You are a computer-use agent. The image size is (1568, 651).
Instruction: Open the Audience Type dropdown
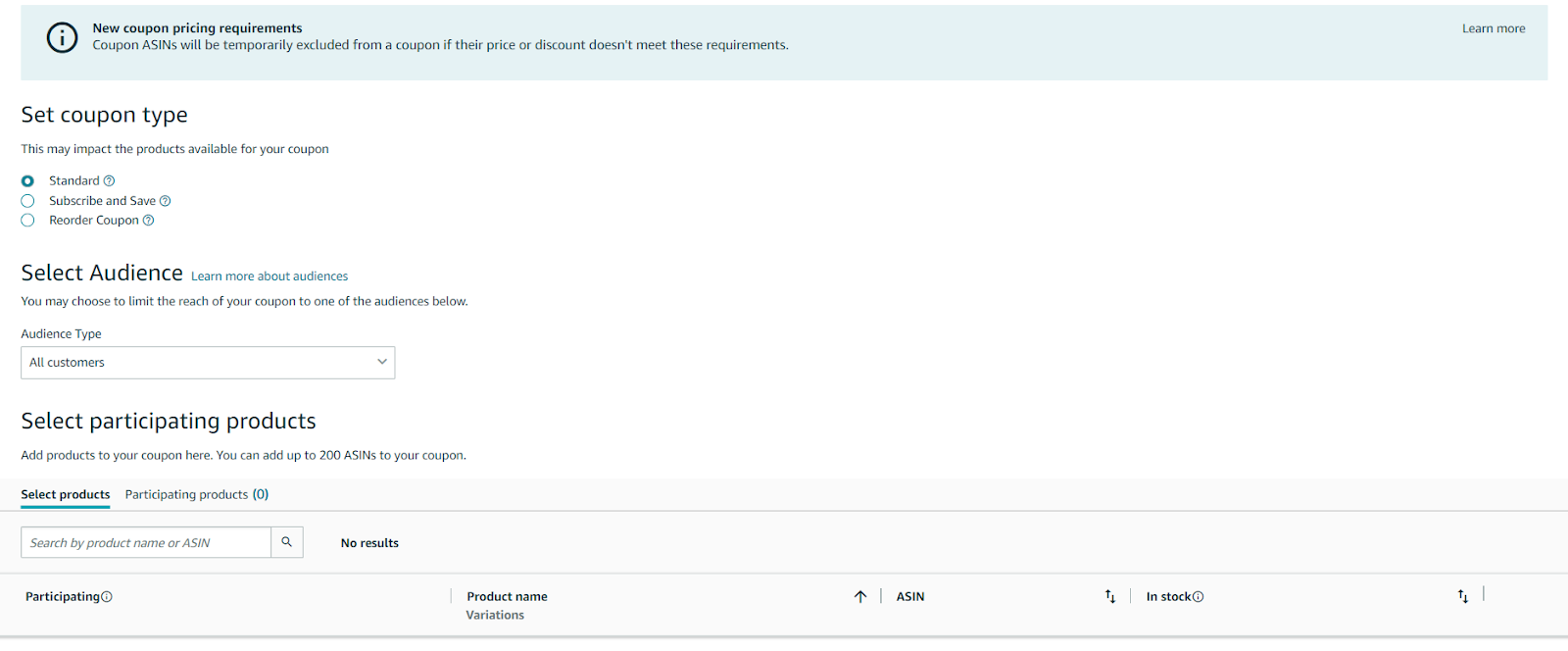pos(207,362)
